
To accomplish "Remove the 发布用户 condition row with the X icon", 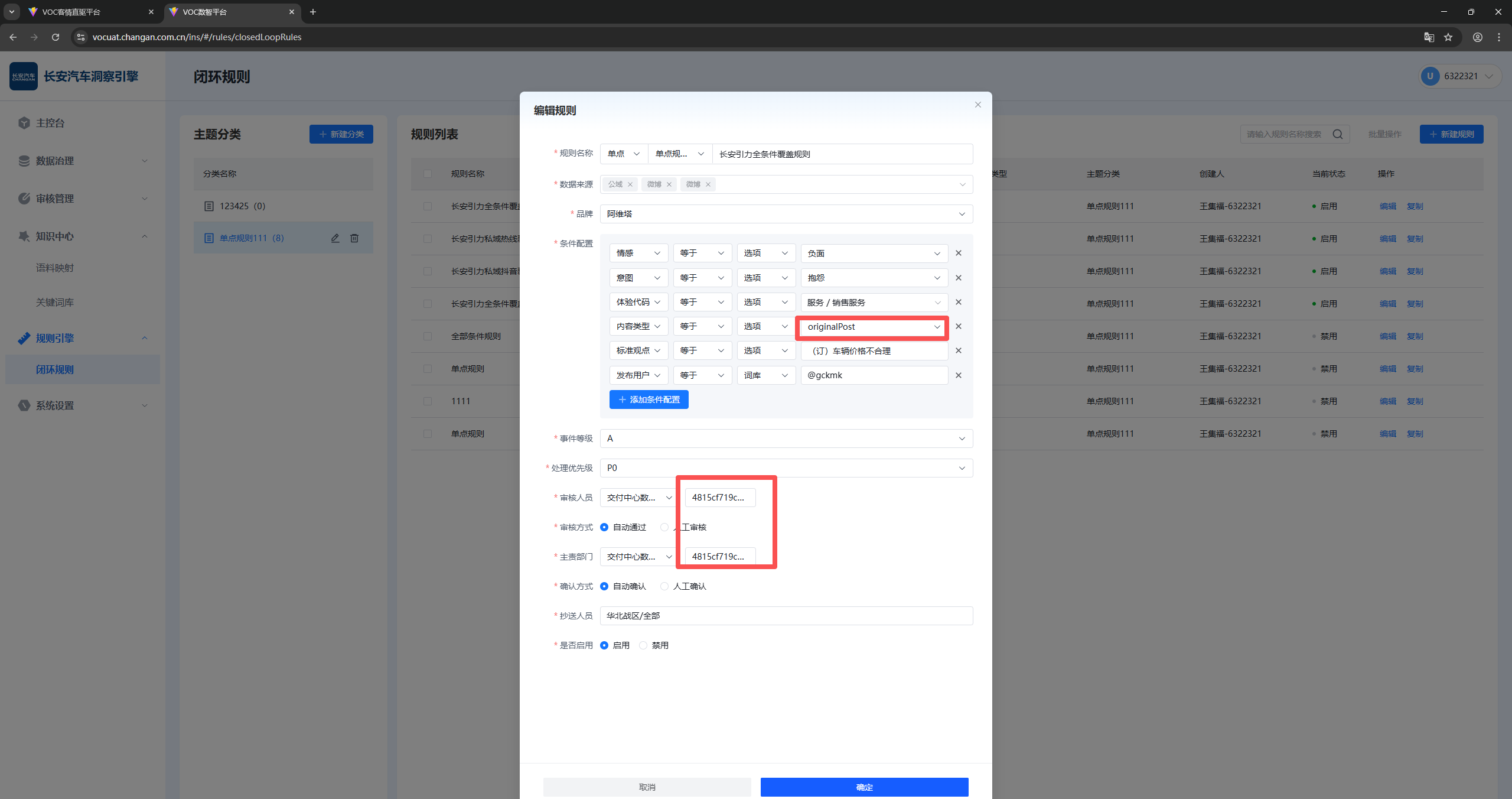I will pyautogui.click(x=958, y=375).
